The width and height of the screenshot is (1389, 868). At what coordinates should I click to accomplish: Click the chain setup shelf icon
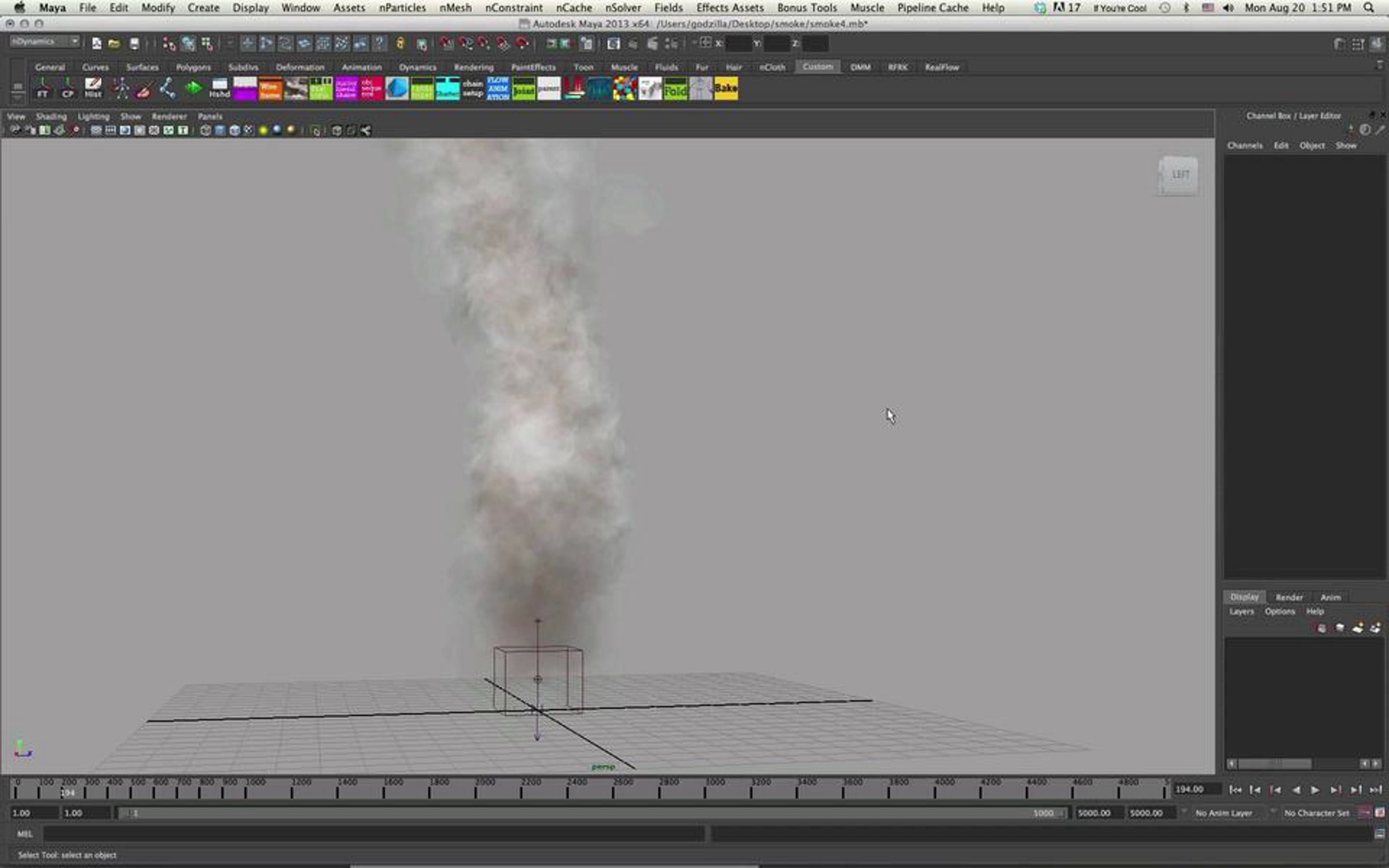(x=473, y=89)
